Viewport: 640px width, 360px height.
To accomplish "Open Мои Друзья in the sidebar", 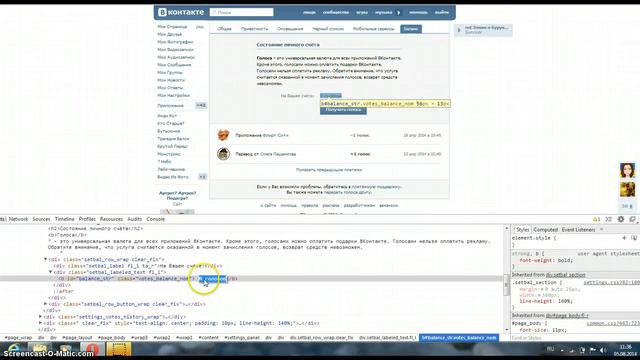I will [170, 34].
